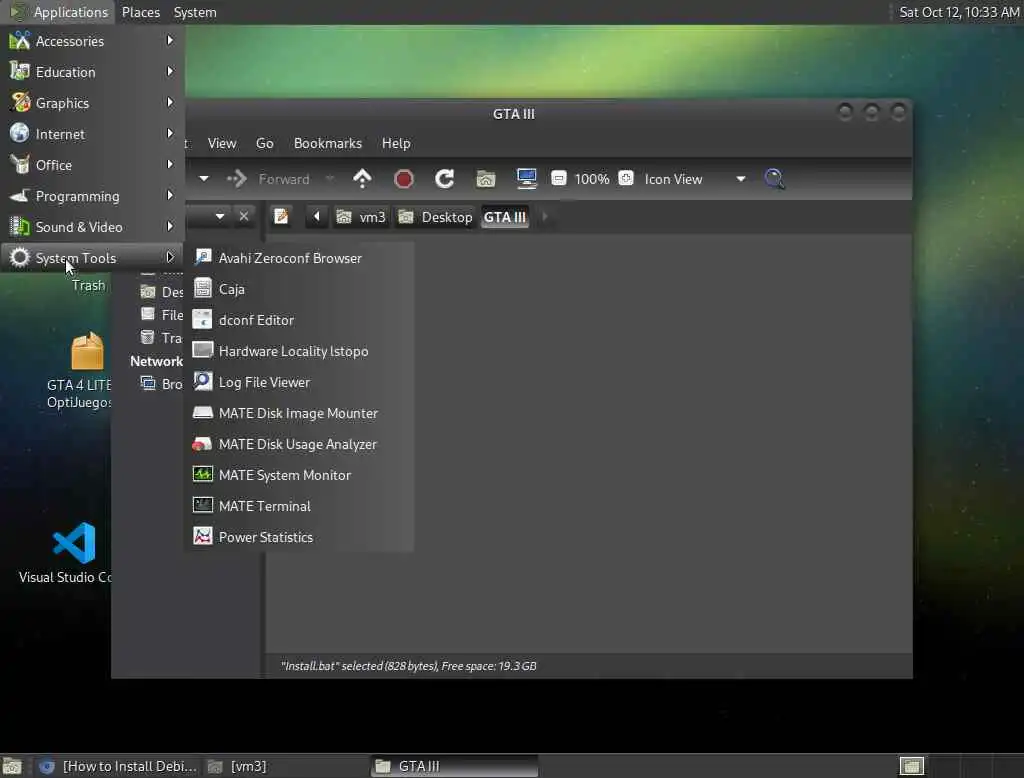Image resolution: width=1024 pixels, height=778 pixels.
Task: Click the System Tools menu entry
Action: (92, 258)
